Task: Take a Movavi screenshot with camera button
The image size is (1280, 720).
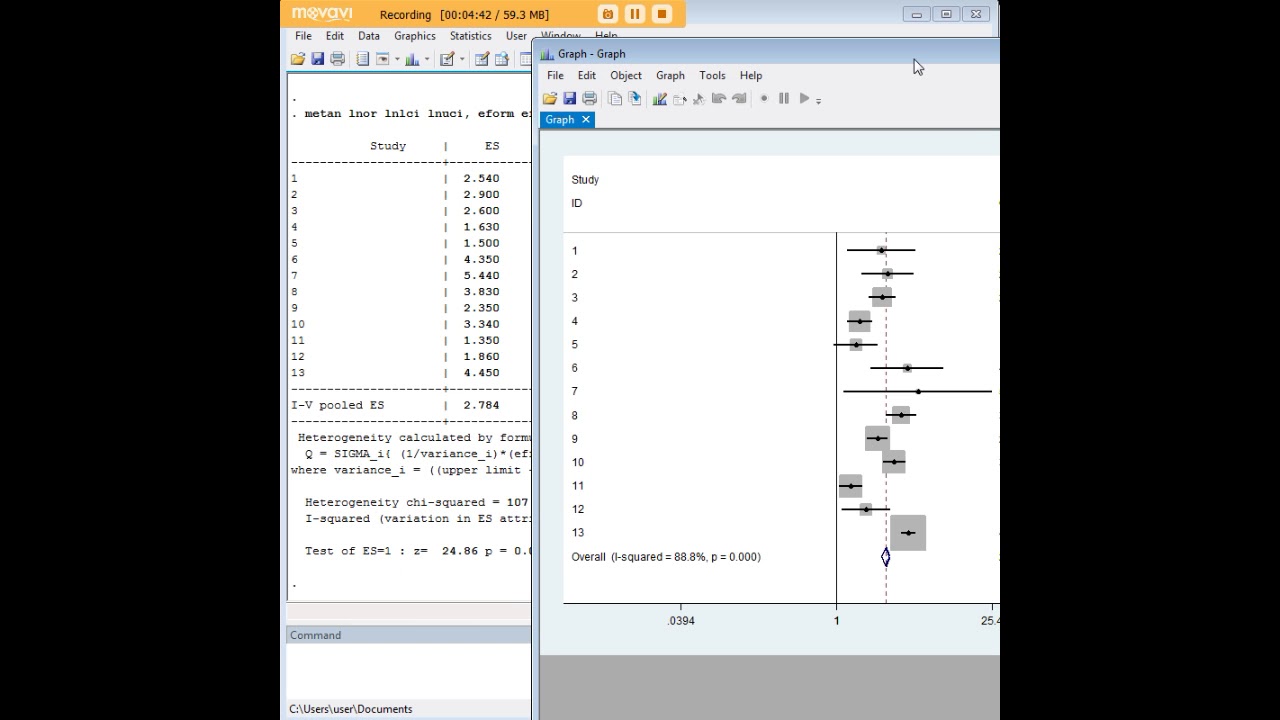Action: tap(608, 14)
